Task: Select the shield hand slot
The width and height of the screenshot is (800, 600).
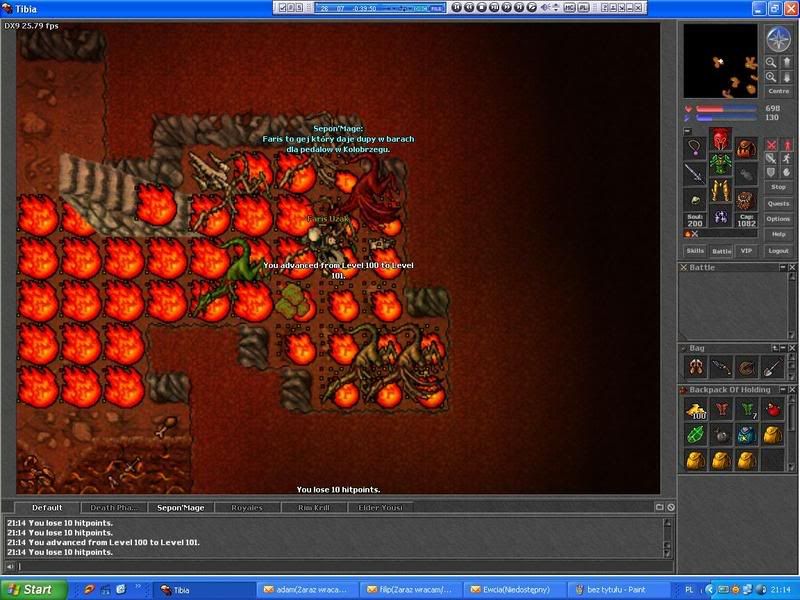Action: [x=745, y=173]
